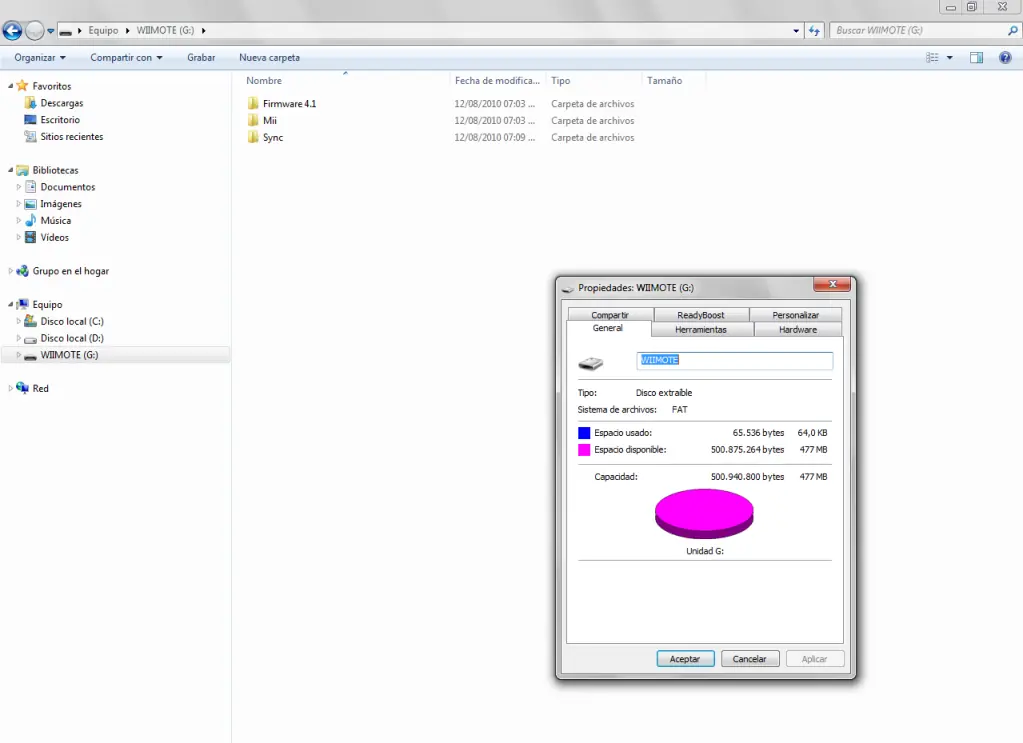This screenshot has width=1023, height=743.
Task: Expand the Disco local (C:) node
Action: [18, 321]
